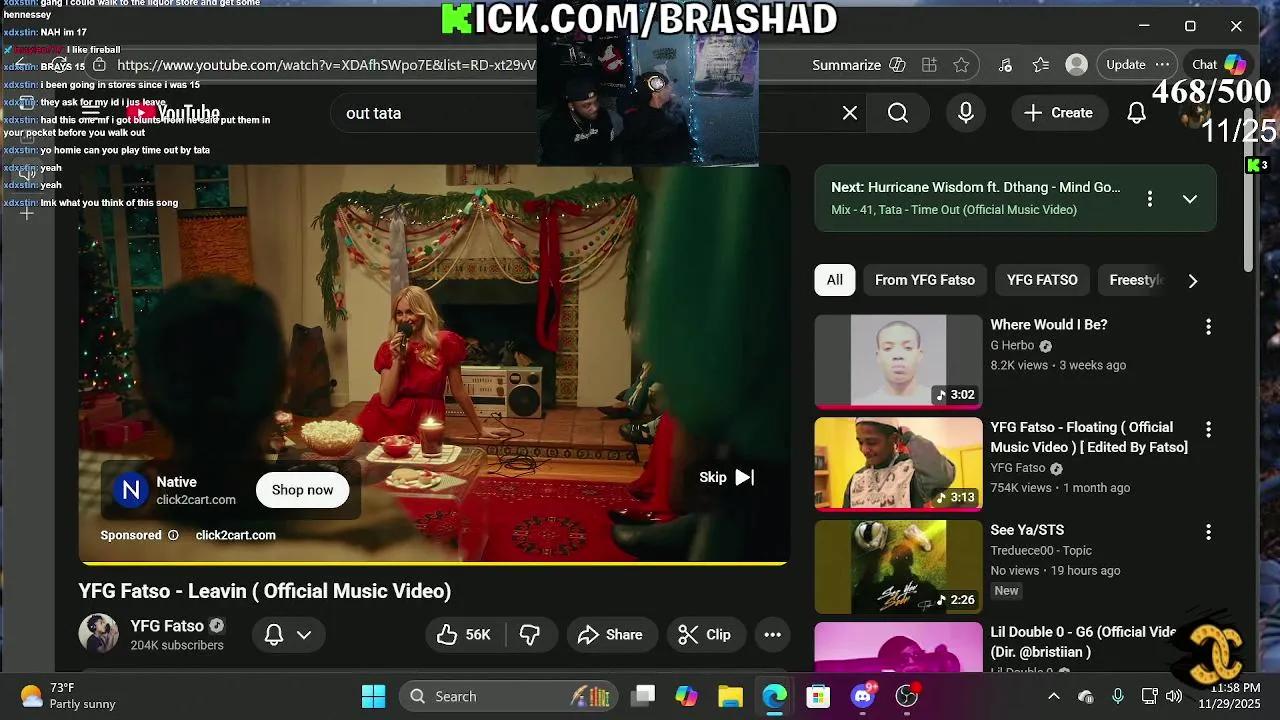This screenshot has width=1280, height=720.
Task: Clear the YouTube search box text
Action: pyautogui.click(x=850, y=113)
